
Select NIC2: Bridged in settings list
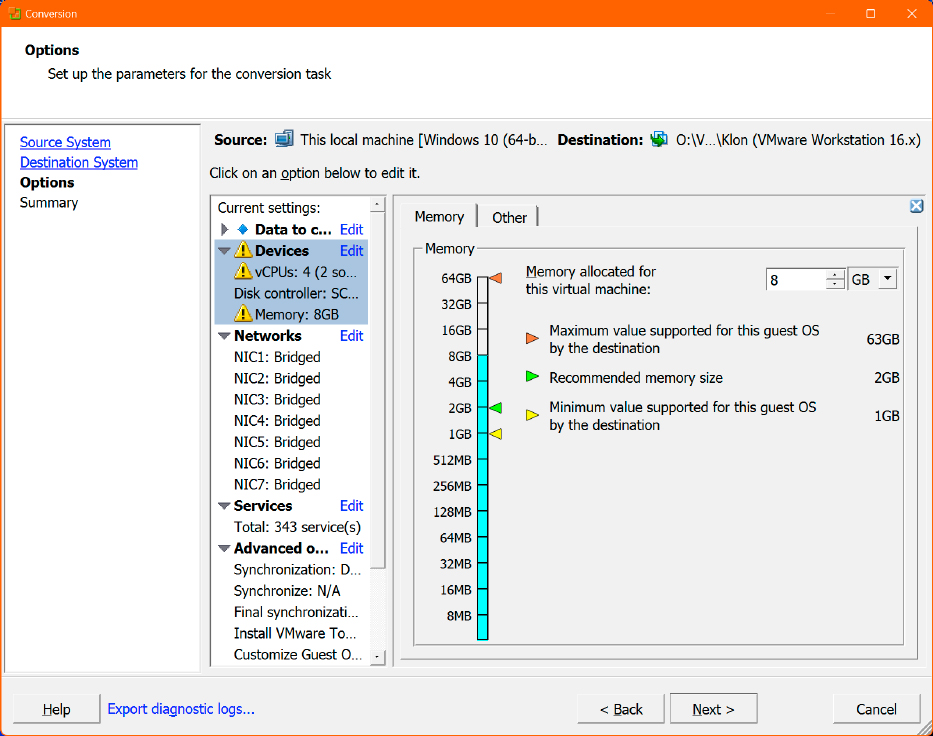tap(277, 378)
